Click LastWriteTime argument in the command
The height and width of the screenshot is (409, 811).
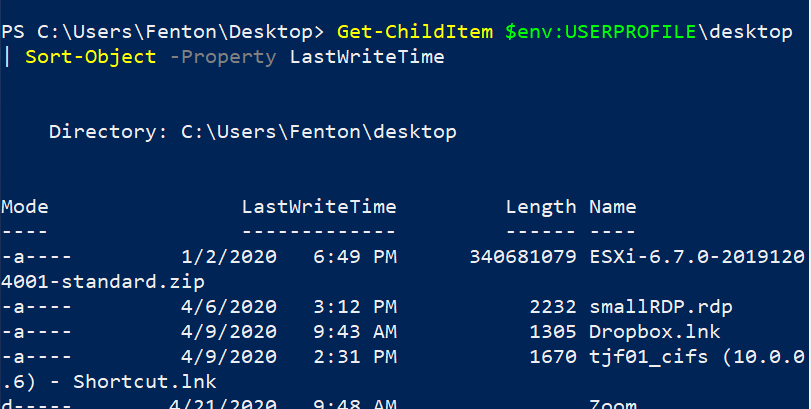[x=367, y=57]
